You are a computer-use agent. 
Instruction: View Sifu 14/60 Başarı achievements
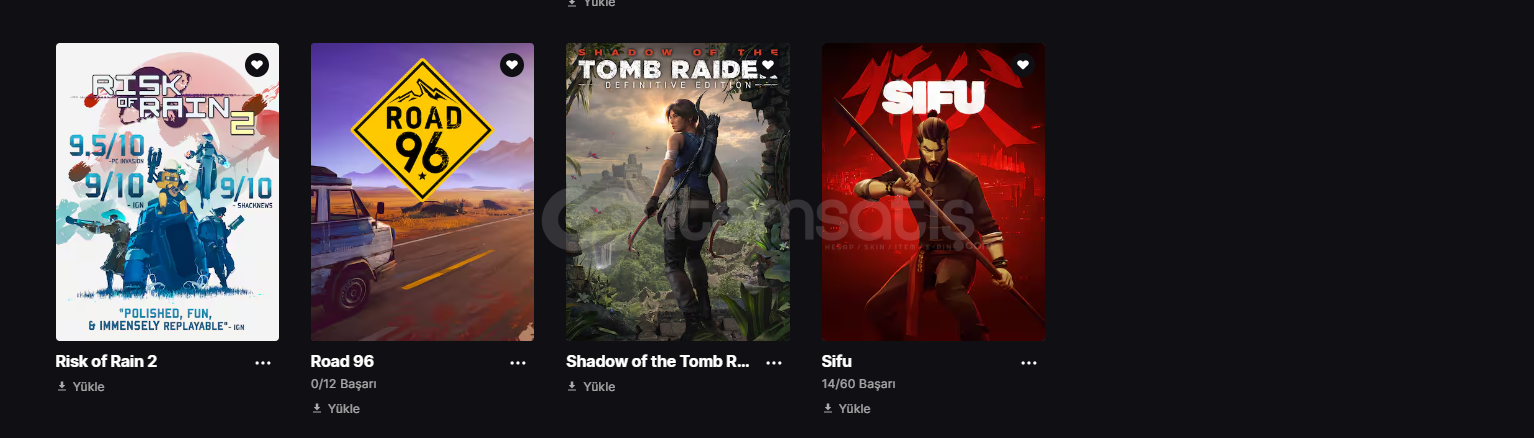[859, 384]
